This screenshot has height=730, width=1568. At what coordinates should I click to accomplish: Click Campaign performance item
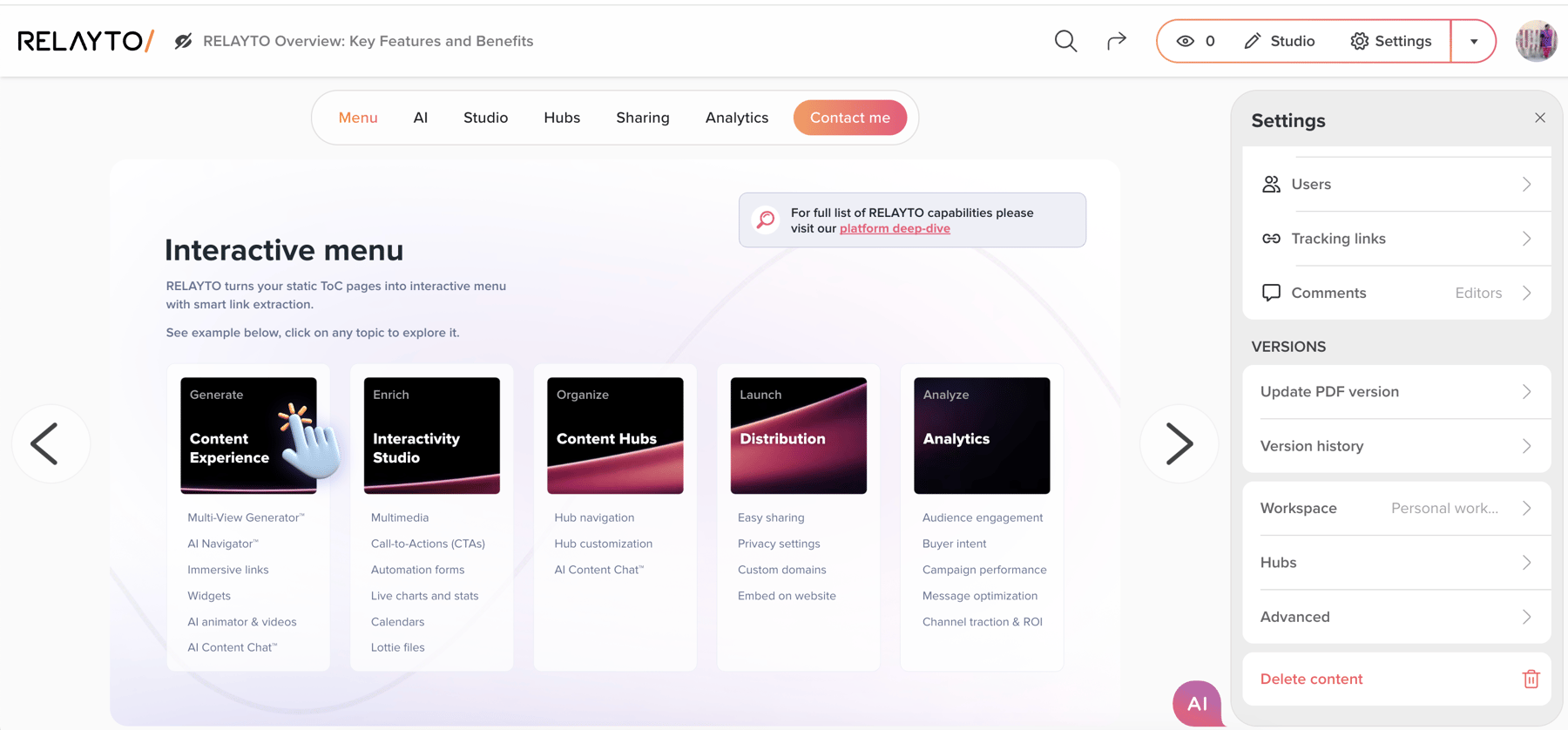click(x=984, y=570)
